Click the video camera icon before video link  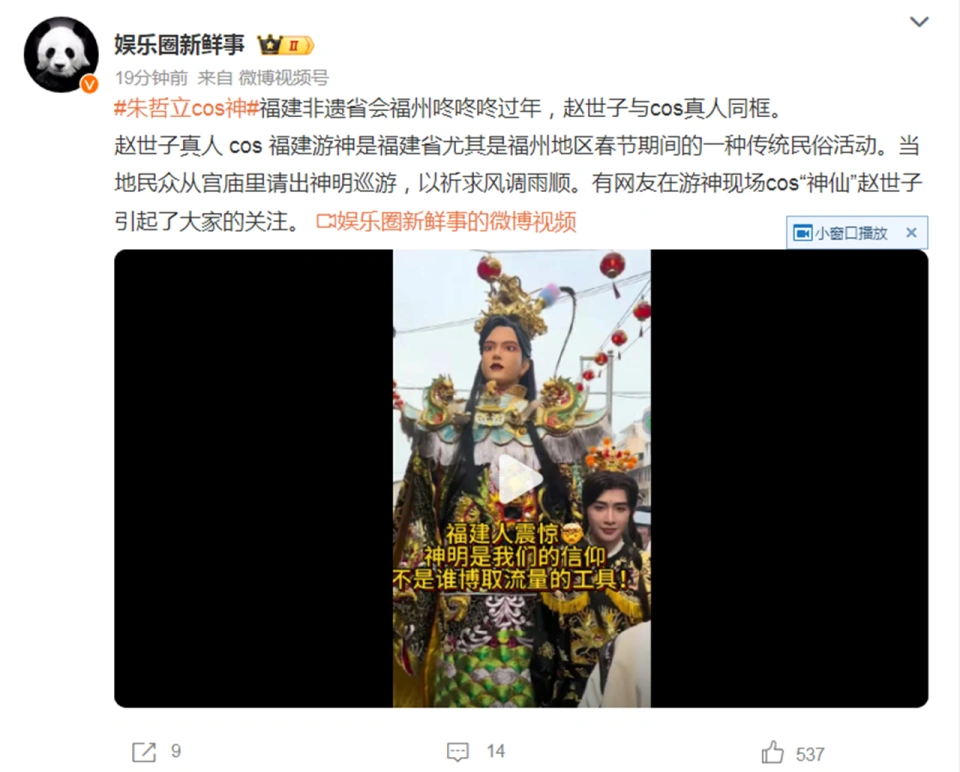326,222
